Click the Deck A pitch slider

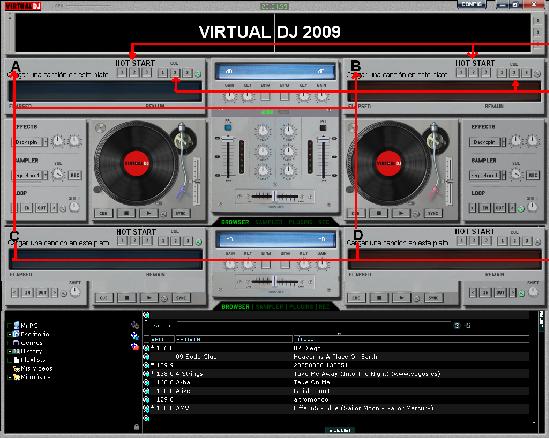pos(196,181)
